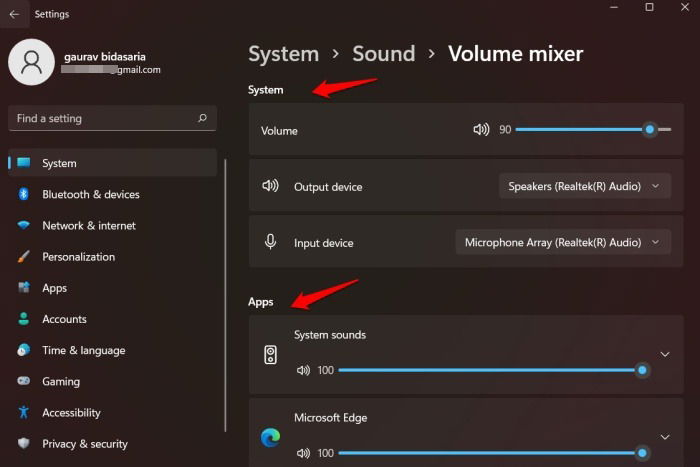Mute Microsoft Edge volume speaker icon
700x467 pixels.
click(303, 453)
